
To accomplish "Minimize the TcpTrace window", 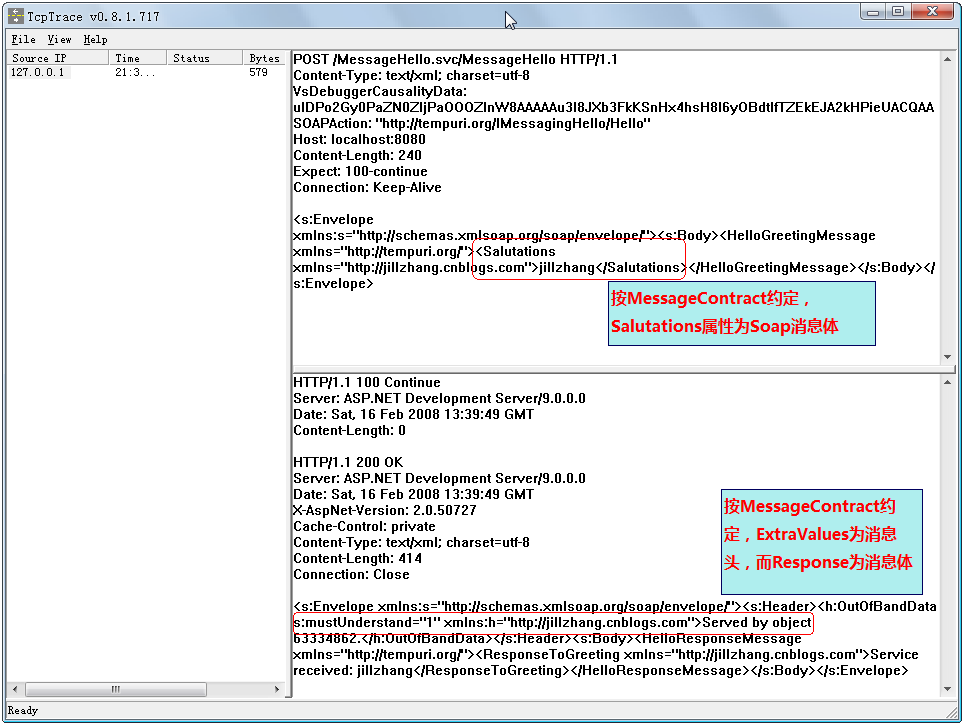I will click(x=873, y=12).
